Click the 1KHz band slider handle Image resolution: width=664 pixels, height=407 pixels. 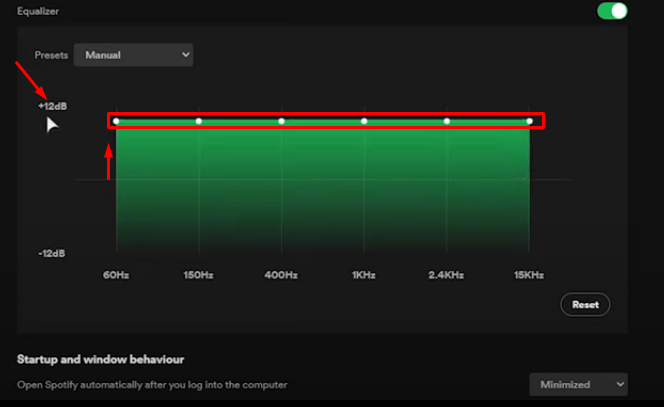point(364,121)
